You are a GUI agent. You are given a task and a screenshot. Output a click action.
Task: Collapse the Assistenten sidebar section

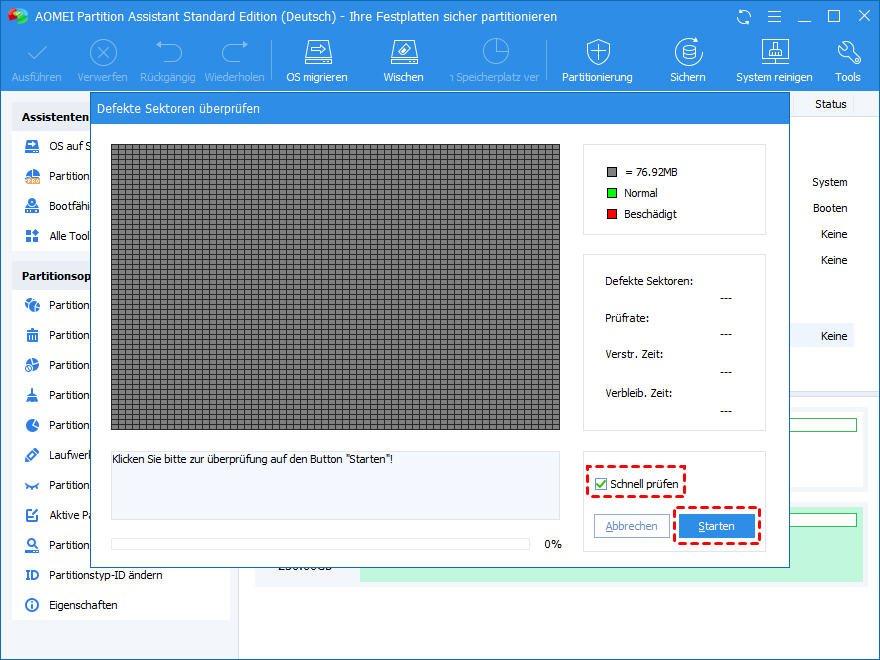coord(55,117)
